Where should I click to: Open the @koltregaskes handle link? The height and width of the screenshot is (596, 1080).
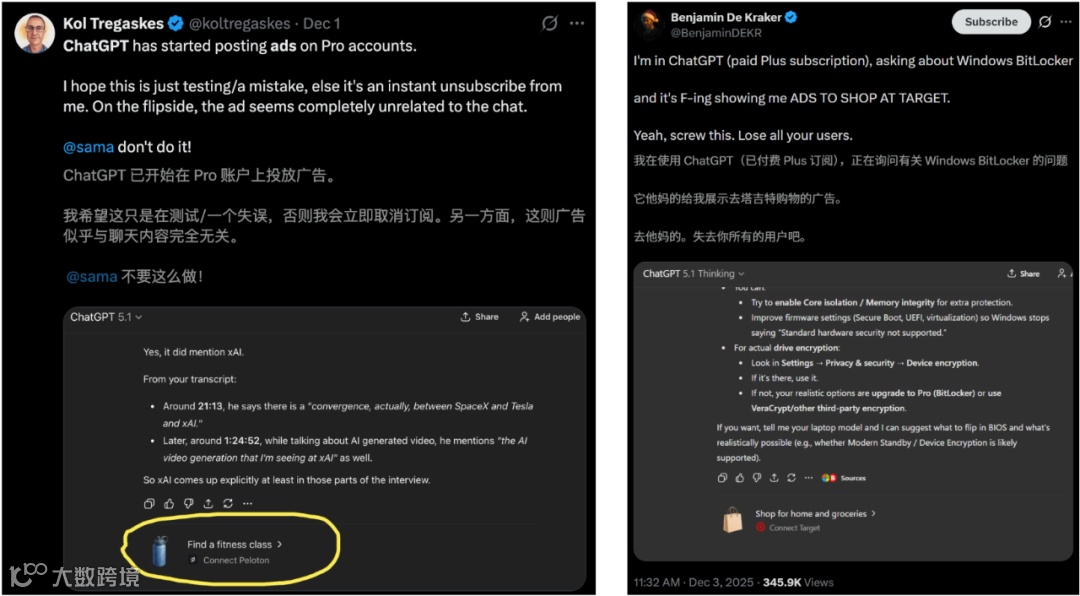[x=242, y=24]
